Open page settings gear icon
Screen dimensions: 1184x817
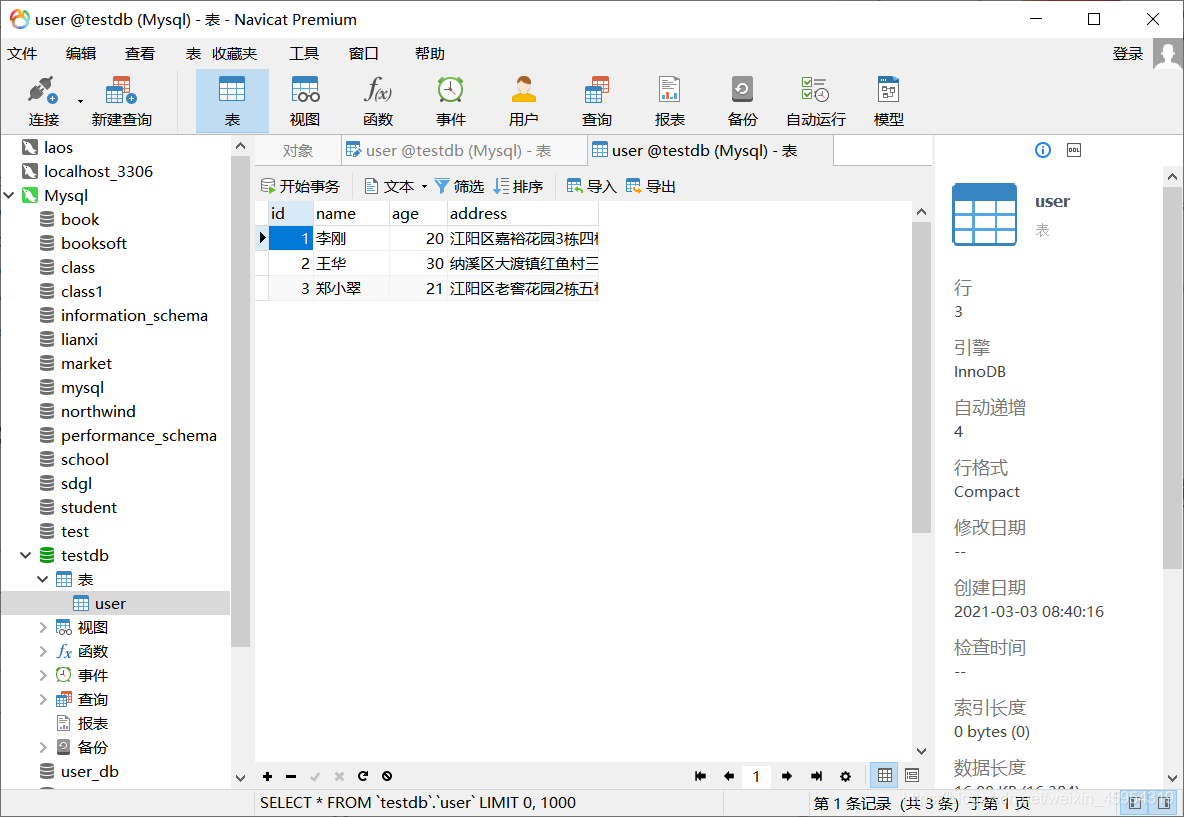click(846, 776)
